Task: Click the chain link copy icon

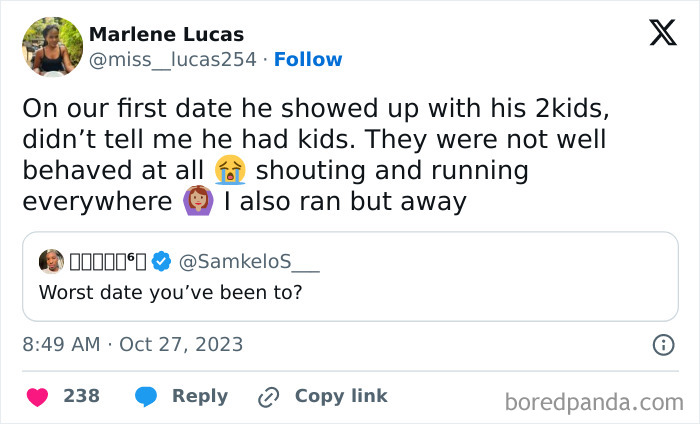Action: tap(268, 396)
